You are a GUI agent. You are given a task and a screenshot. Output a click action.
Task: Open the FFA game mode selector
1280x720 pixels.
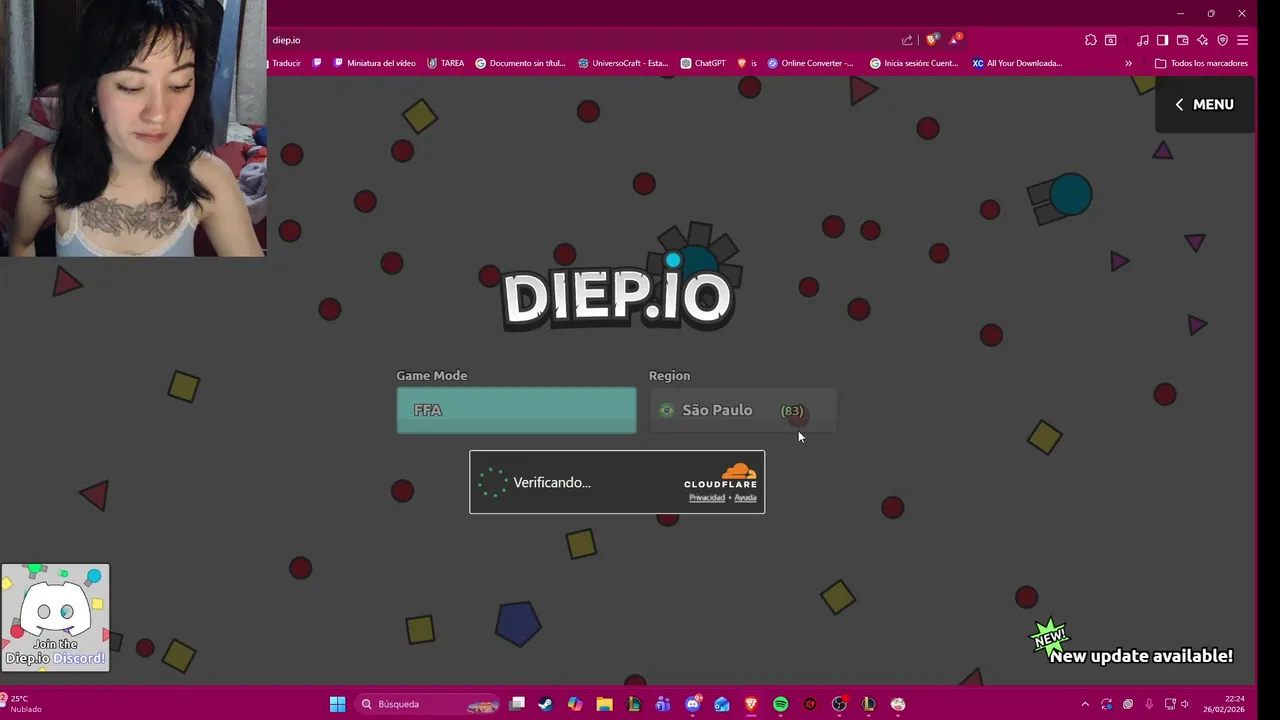[x=516, y=410]
